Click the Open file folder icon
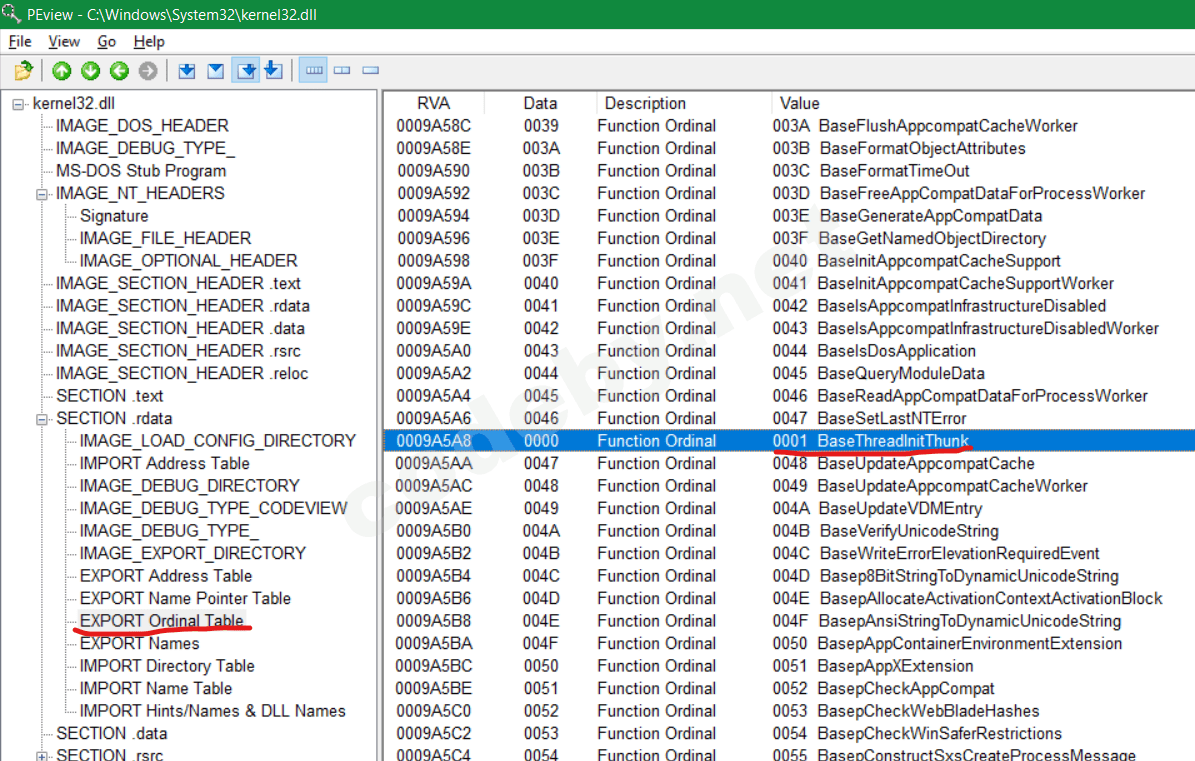Screen dimensions: 1195x761 click(24, 71)
